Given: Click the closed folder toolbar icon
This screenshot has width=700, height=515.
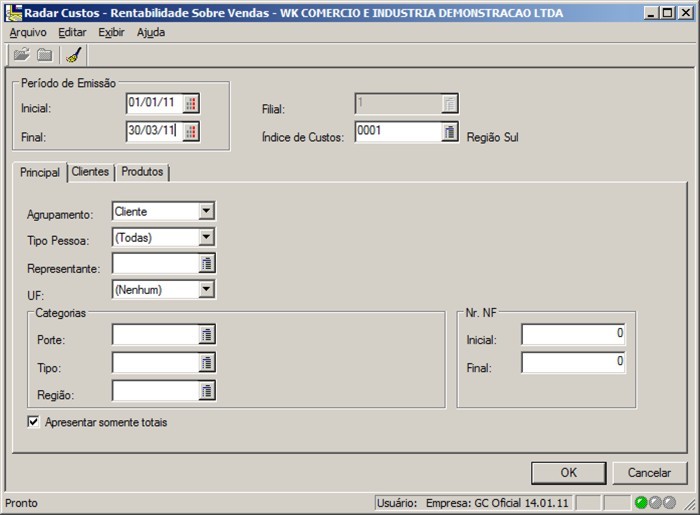Looking at the screenshot, I should (45, 54).
